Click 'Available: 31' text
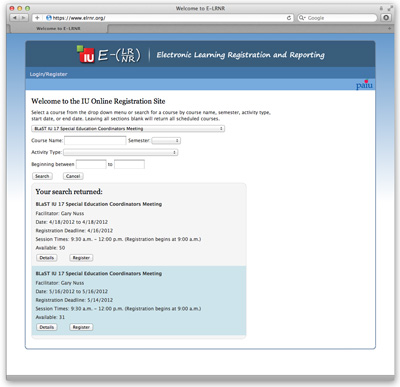Image resolution: width=400 pixels, height=387 pixels. [x=50, y=317]
